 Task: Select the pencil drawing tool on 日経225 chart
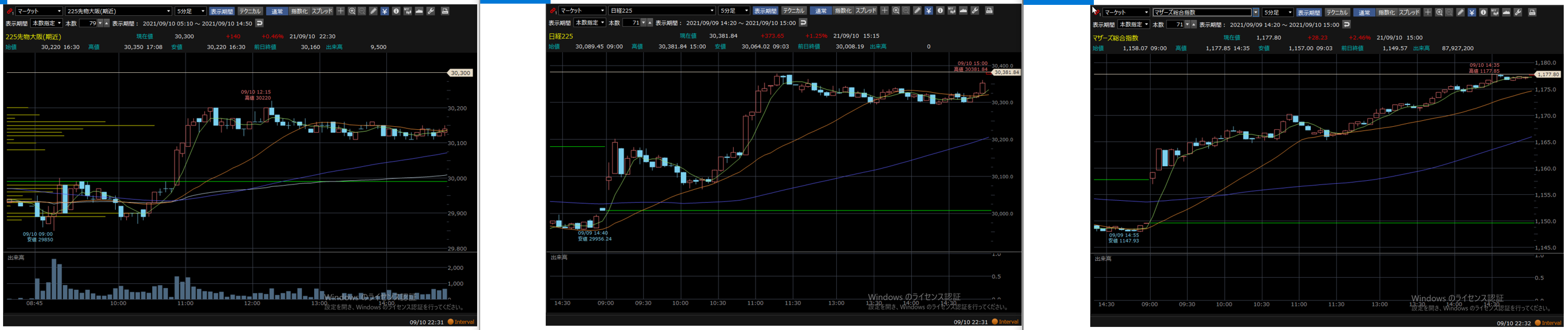coord(917,10)
